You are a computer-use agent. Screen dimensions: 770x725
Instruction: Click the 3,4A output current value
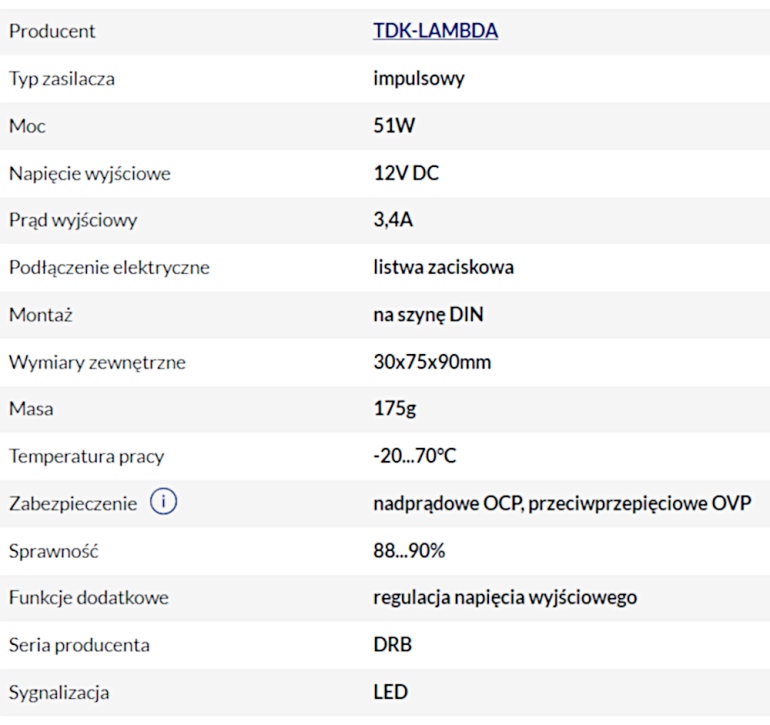click(393, 221)
